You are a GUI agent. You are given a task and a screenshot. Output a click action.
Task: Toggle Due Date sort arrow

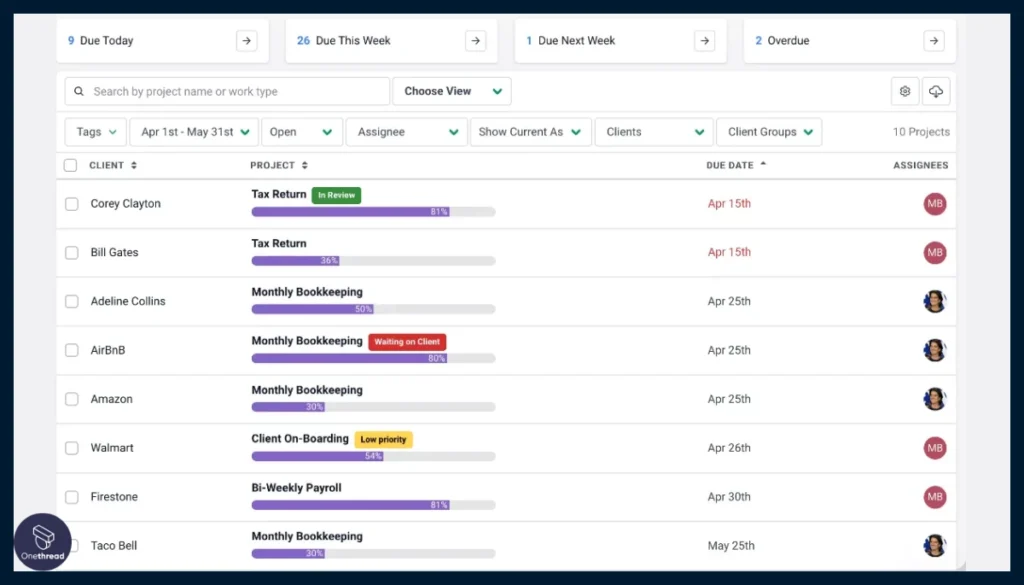[763, 165]
